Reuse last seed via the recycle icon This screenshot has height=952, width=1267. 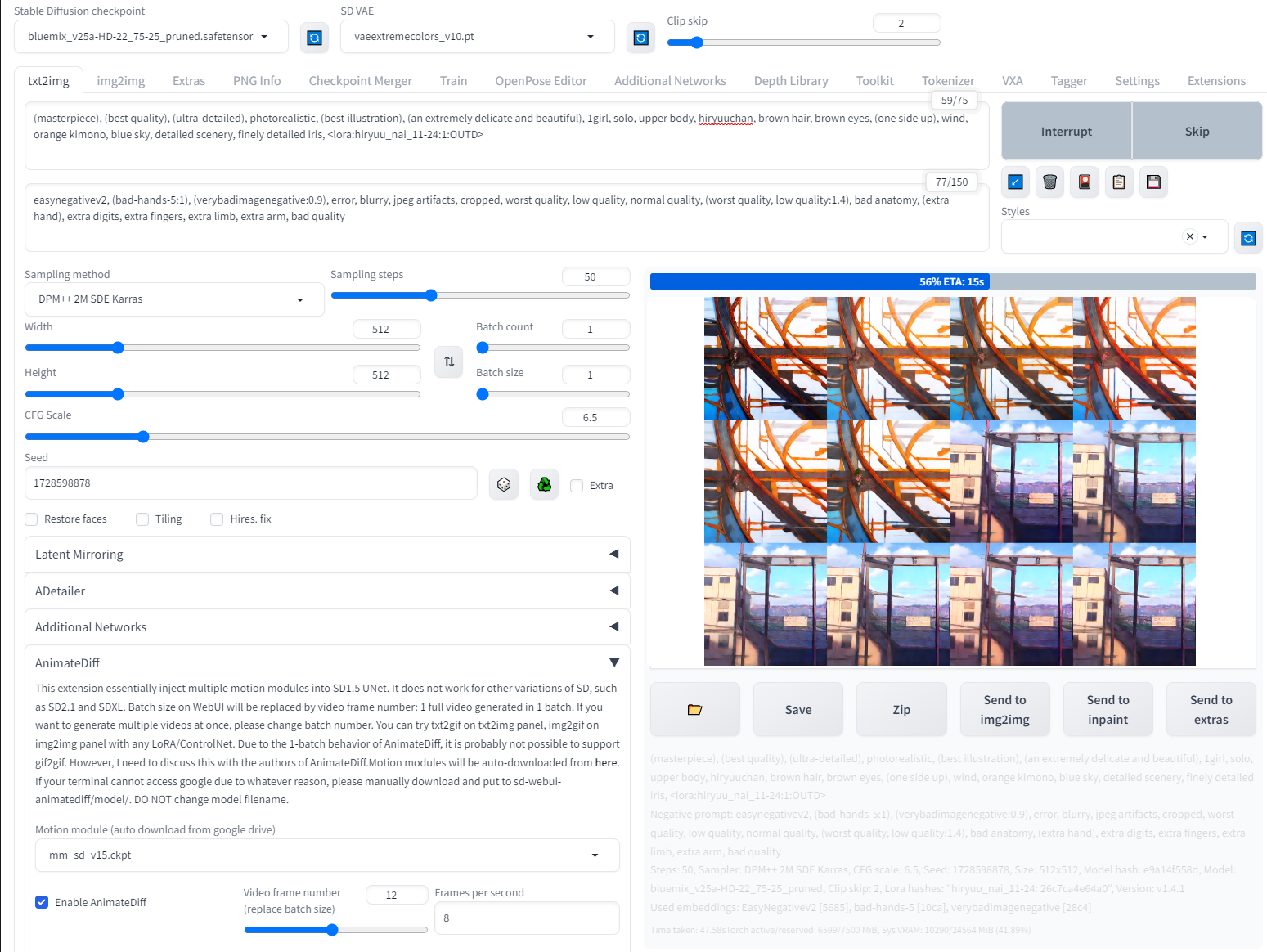(543, 483)
